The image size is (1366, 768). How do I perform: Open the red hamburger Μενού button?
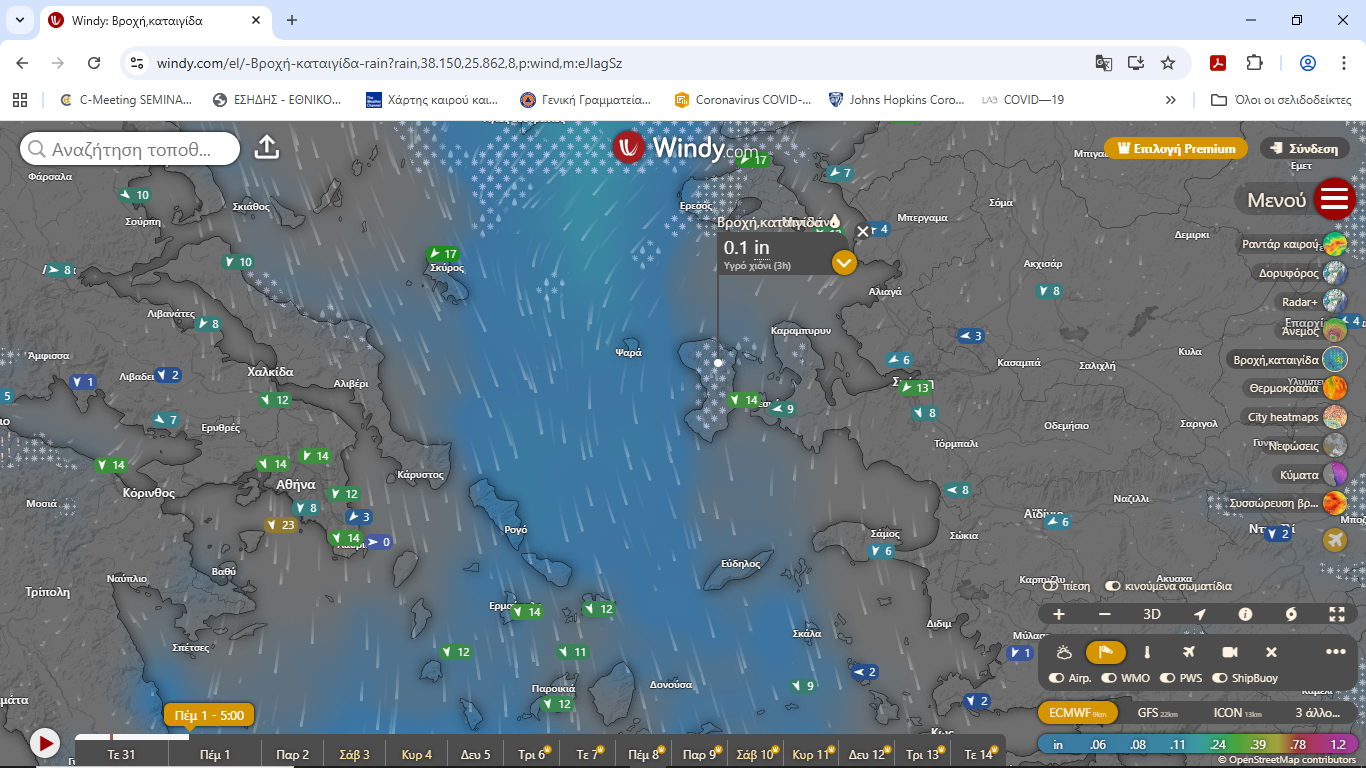(1334, 199)
